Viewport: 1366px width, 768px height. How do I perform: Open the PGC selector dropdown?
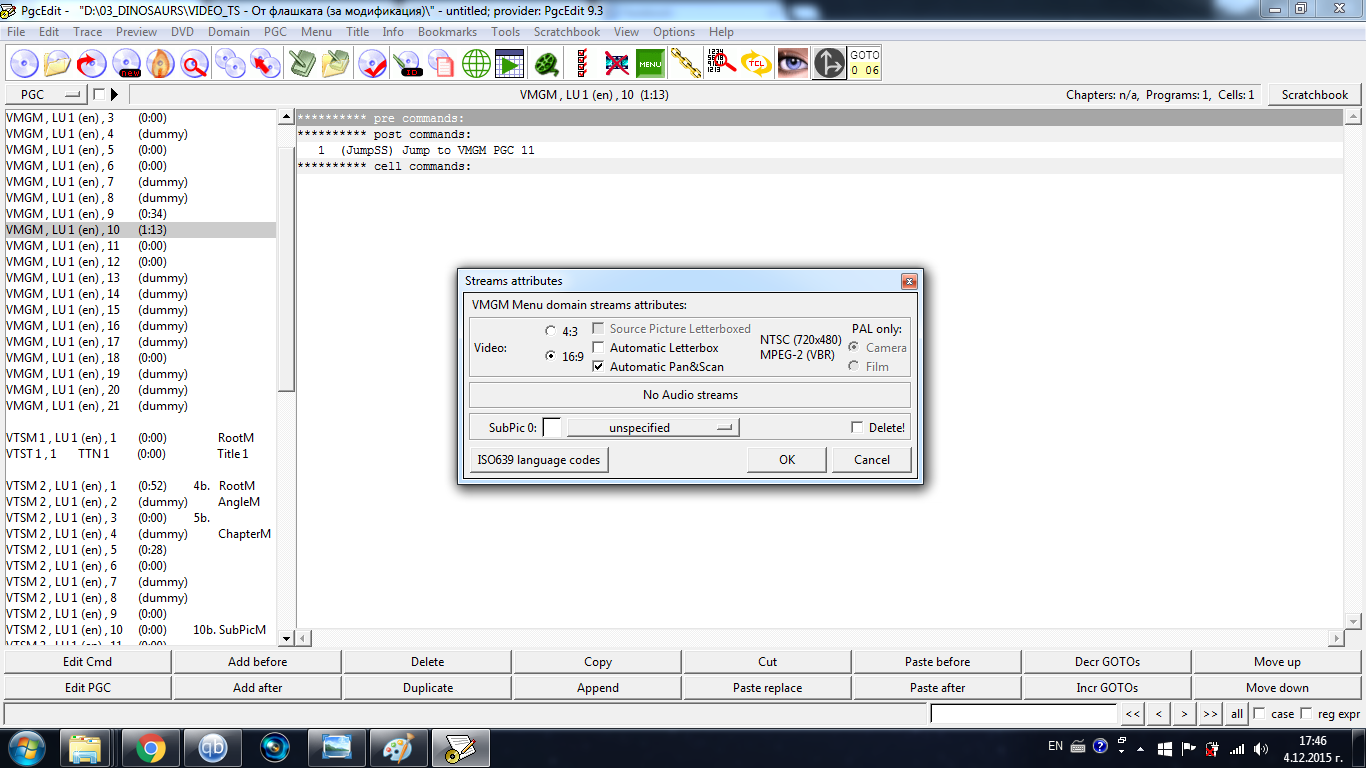[46, 95]
